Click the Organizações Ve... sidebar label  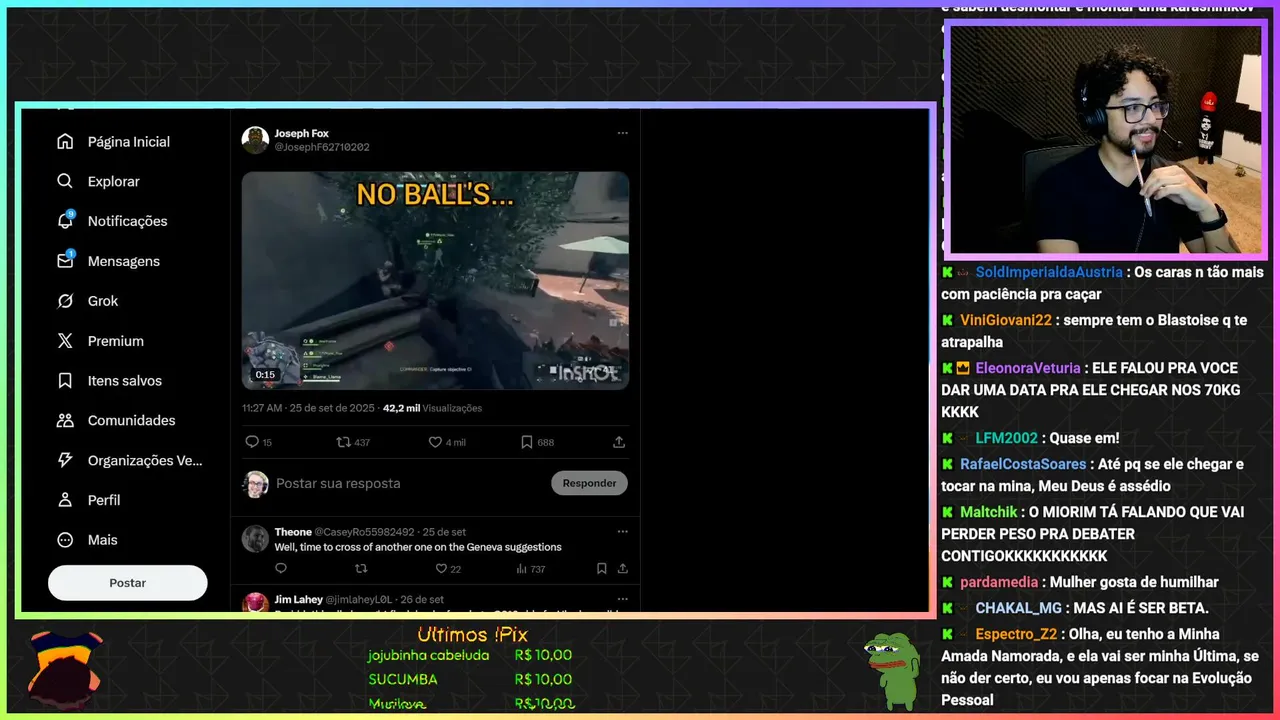(x=145, y=460)
